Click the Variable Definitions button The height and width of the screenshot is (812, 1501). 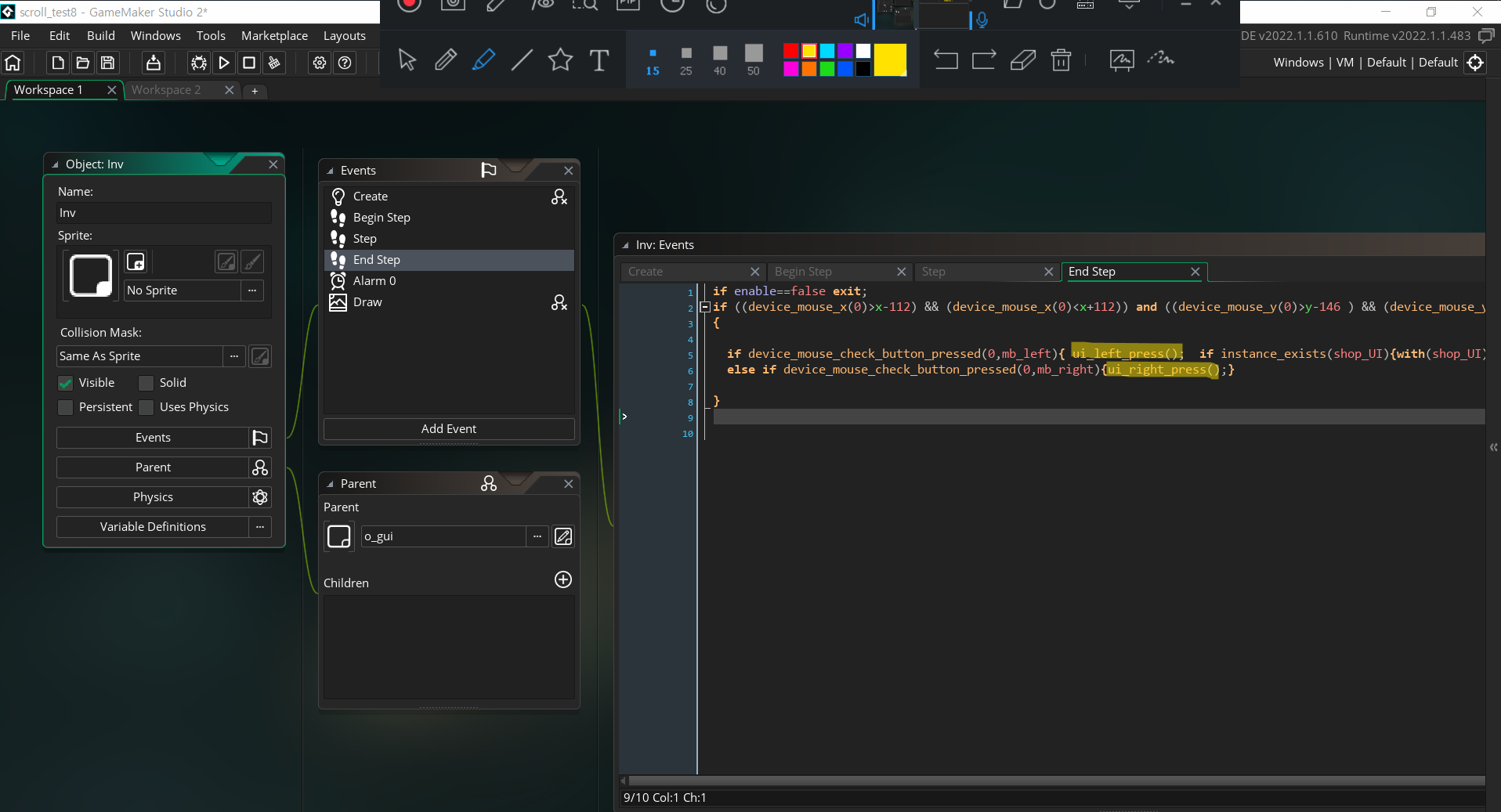tap(153, 527)
